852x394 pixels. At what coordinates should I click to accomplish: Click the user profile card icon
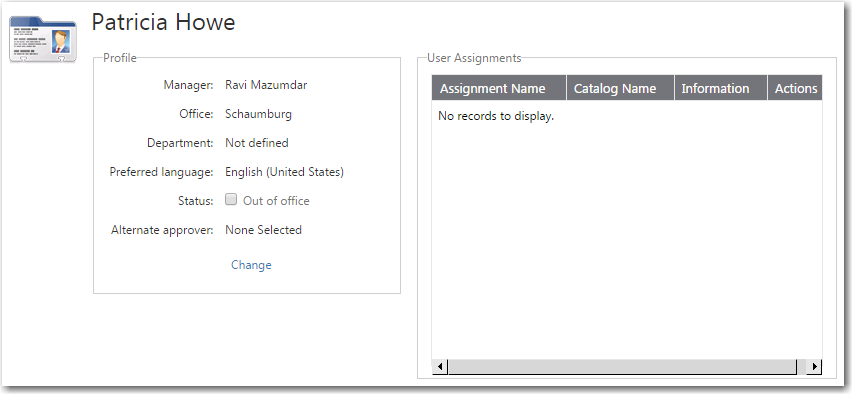click(x=43, y=39)
